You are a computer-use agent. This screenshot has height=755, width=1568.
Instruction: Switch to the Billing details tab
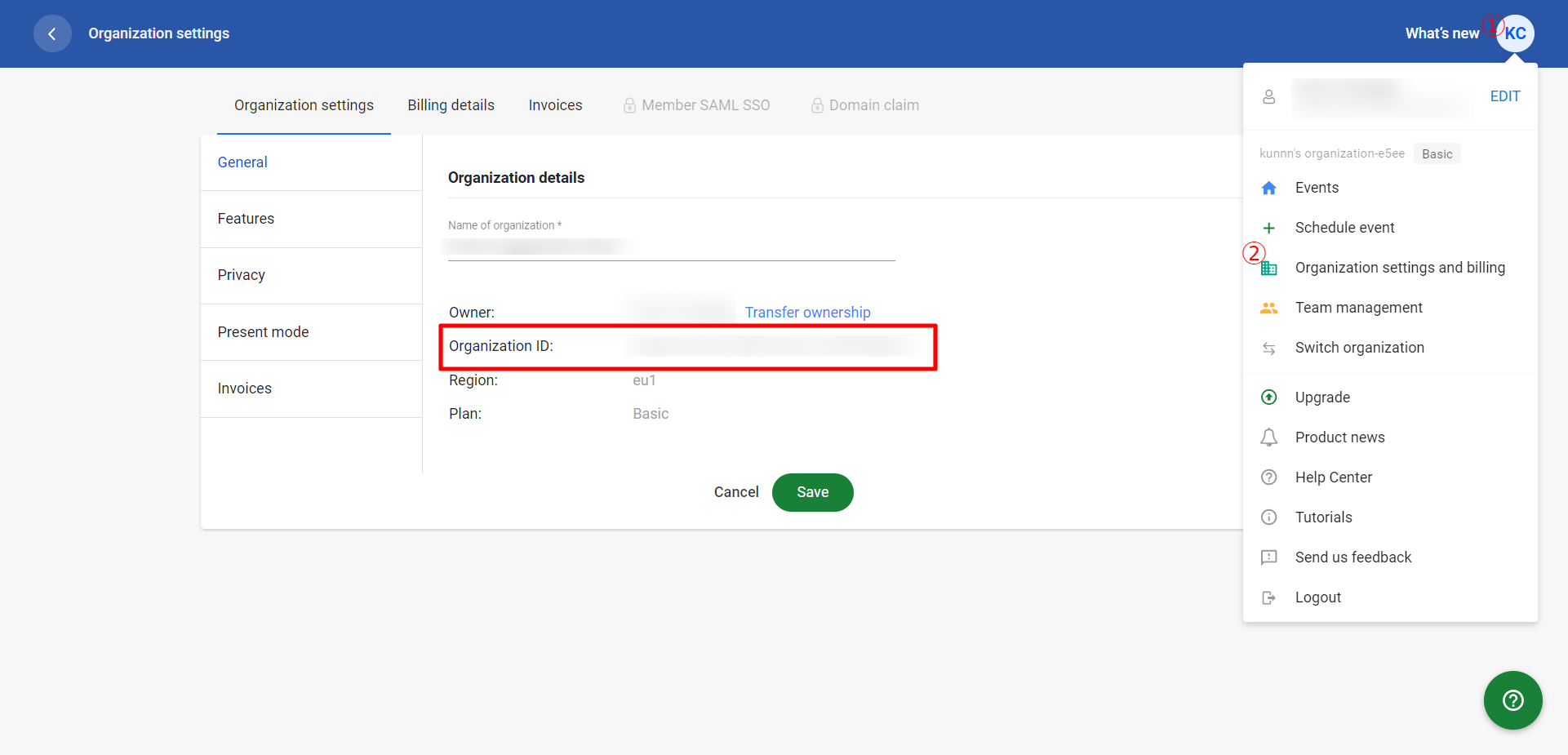451,105
